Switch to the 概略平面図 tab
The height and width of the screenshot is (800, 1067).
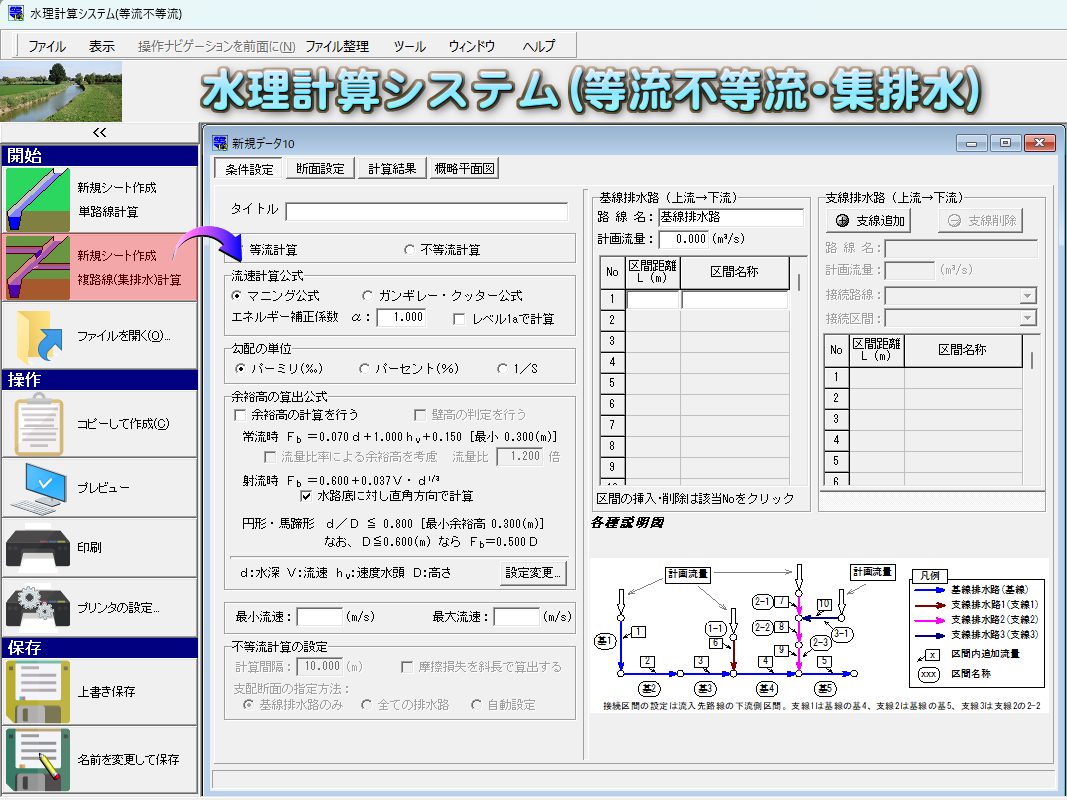click(x=464, y=168)
